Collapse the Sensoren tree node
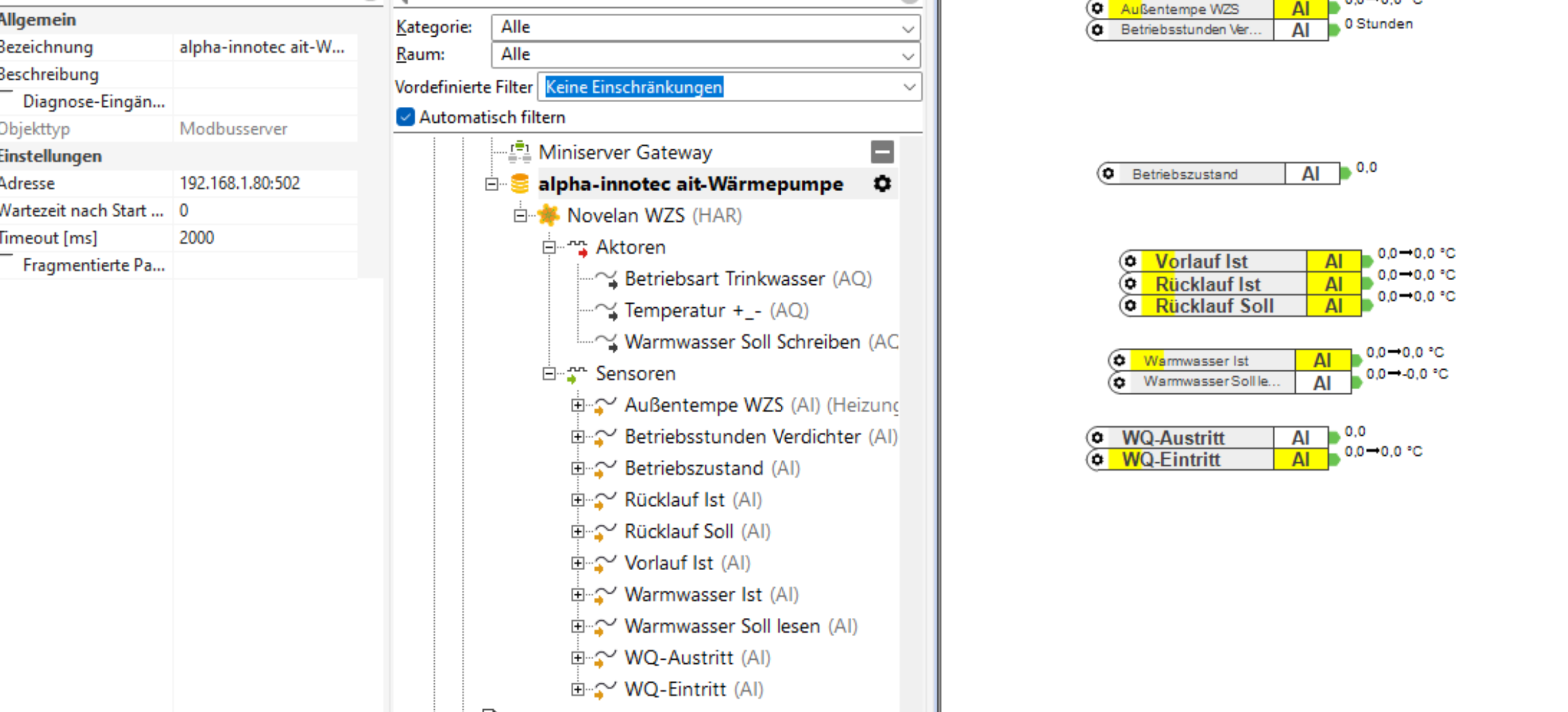Viewport: 1568px width, 712px height. (x=549, y=373)
